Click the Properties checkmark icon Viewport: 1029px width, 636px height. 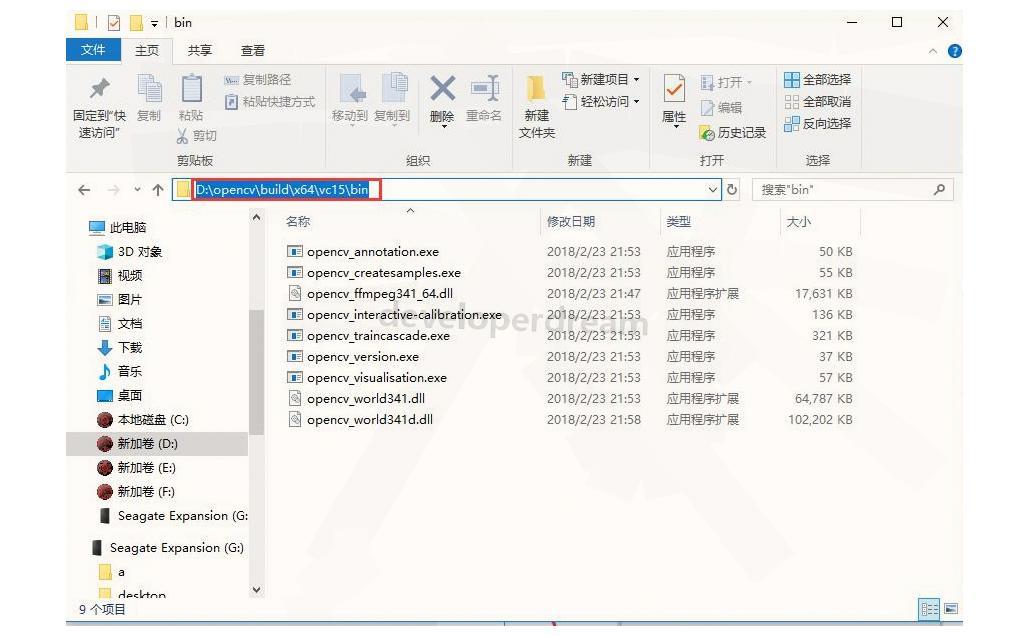674,89
